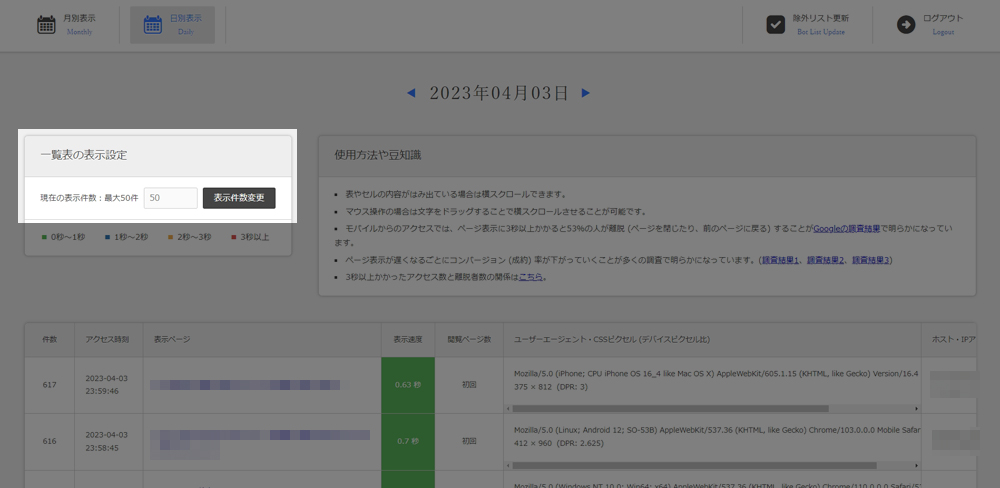Click the 2023年04月03日 date heading

(499, 93)
